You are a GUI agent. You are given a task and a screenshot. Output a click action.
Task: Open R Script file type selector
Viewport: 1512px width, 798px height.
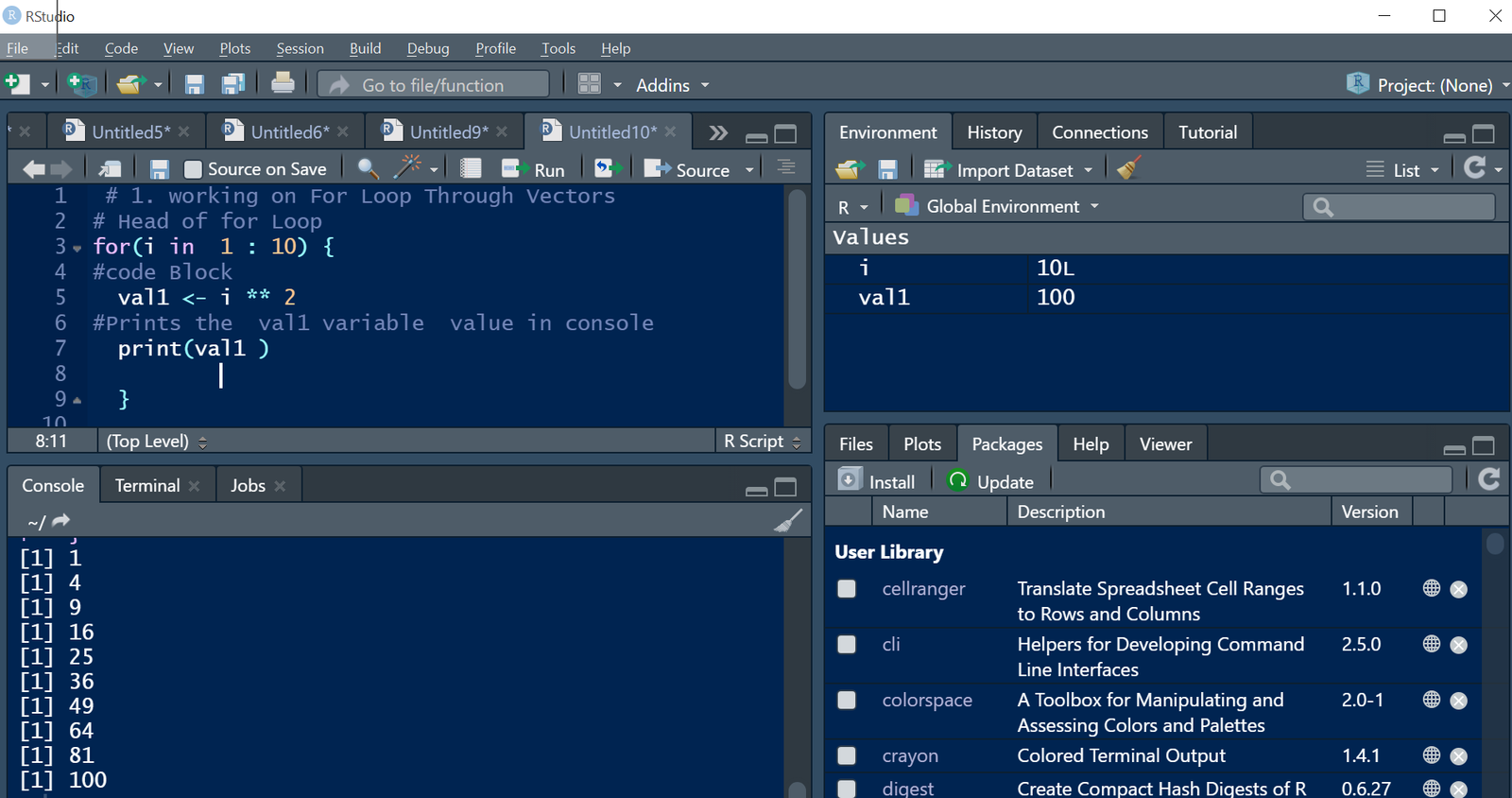point(762,442)
